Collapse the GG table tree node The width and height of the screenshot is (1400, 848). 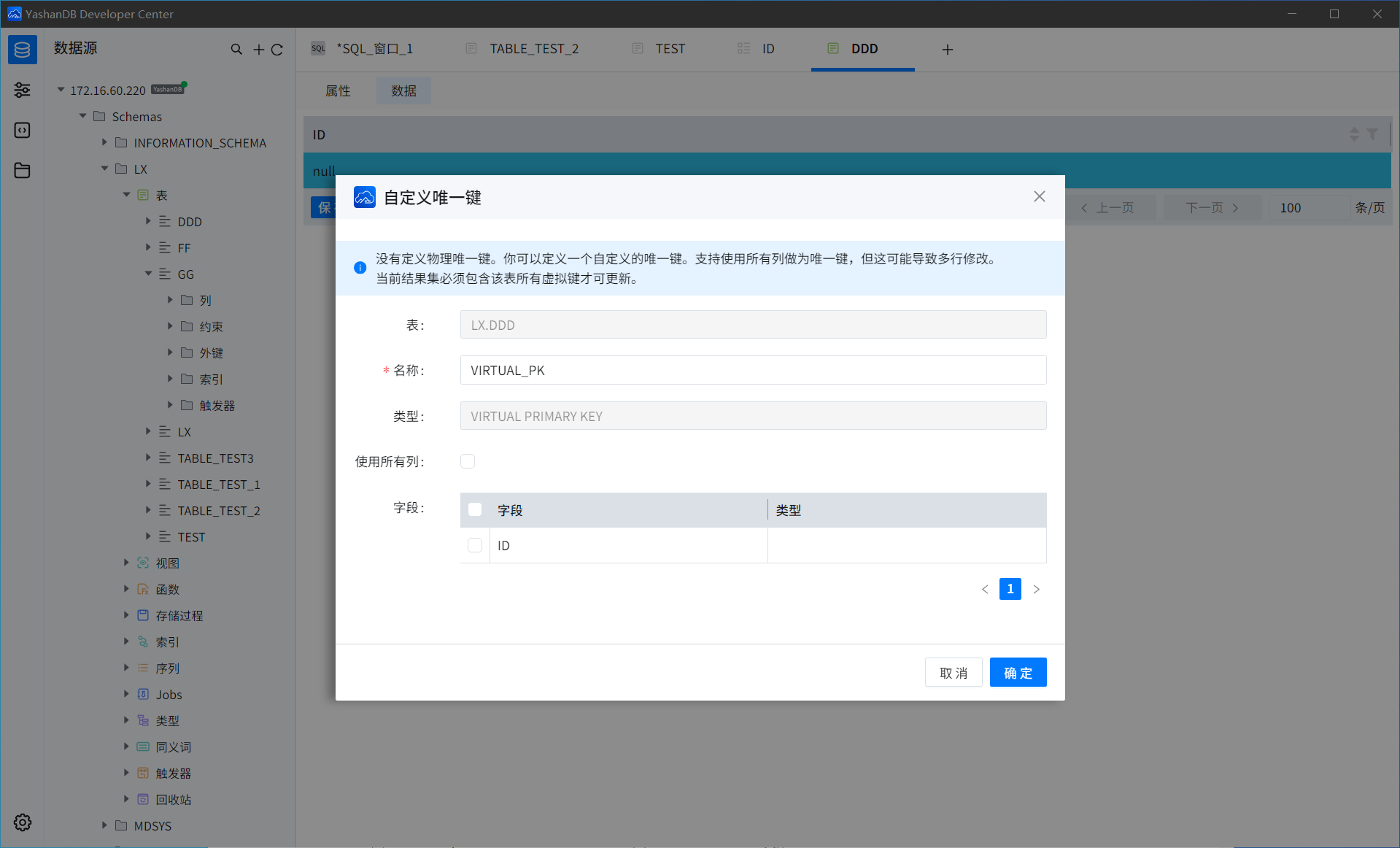point(148,274)
